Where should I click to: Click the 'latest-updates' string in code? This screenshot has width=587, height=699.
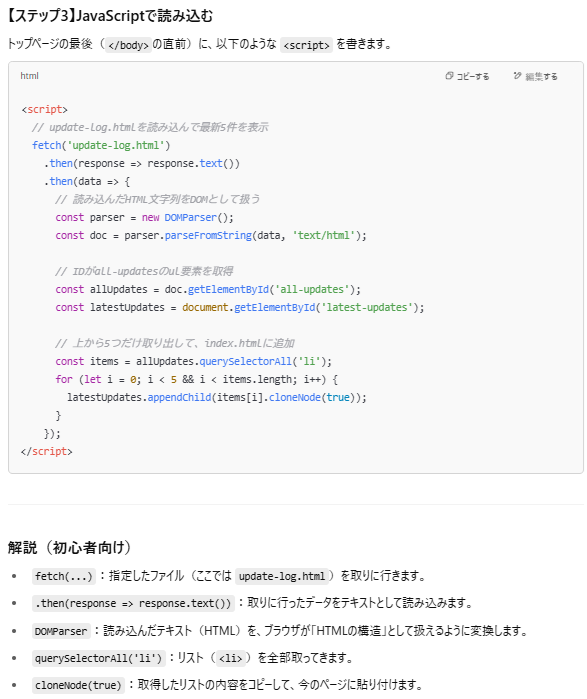coord(367,308)
